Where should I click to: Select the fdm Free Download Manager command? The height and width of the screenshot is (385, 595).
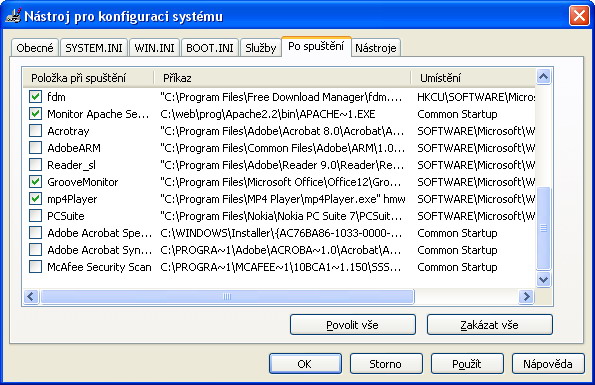click(x=281, y=97)
